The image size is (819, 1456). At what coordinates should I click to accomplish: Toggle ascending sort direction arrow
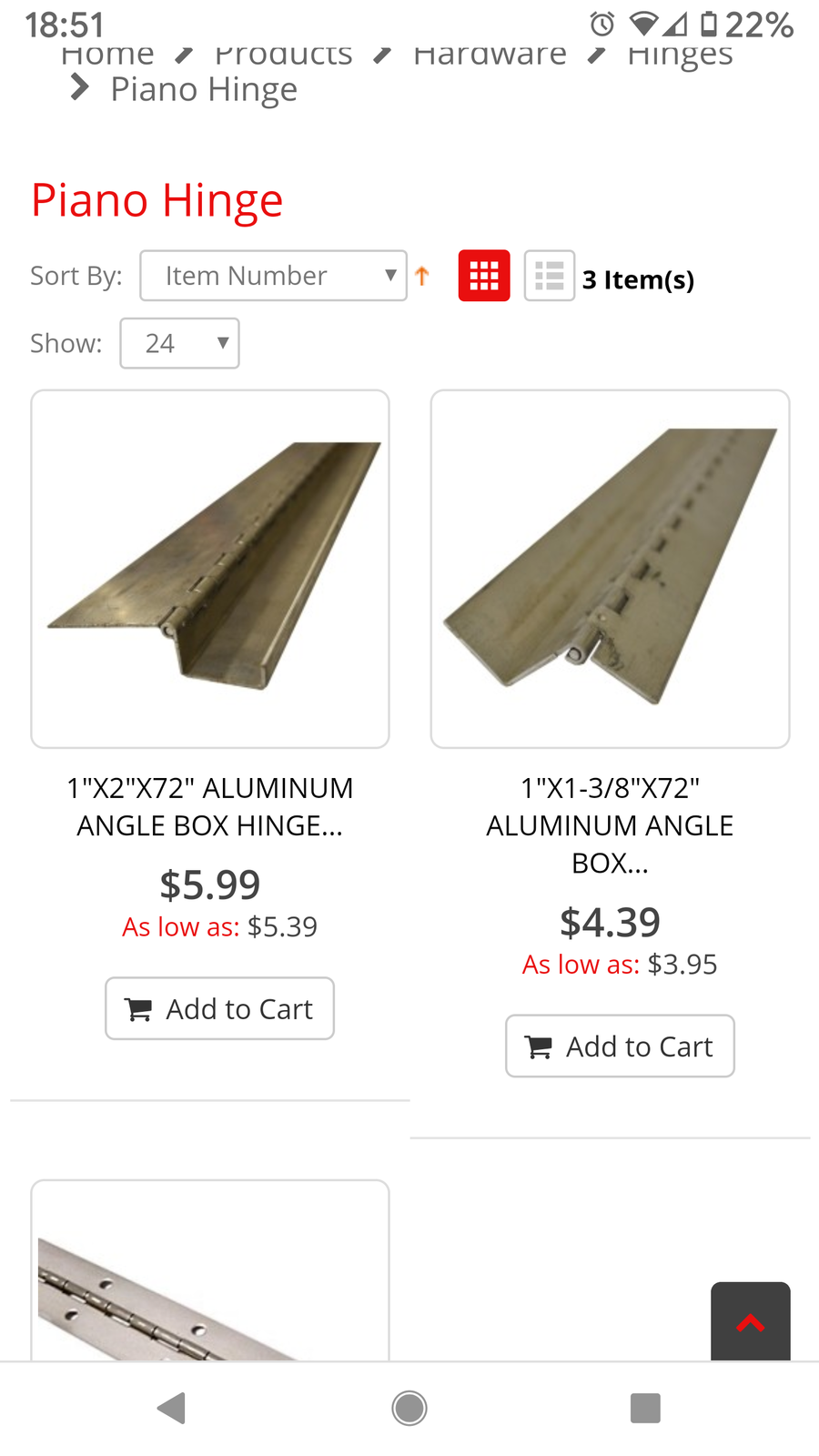click(422, 276)
